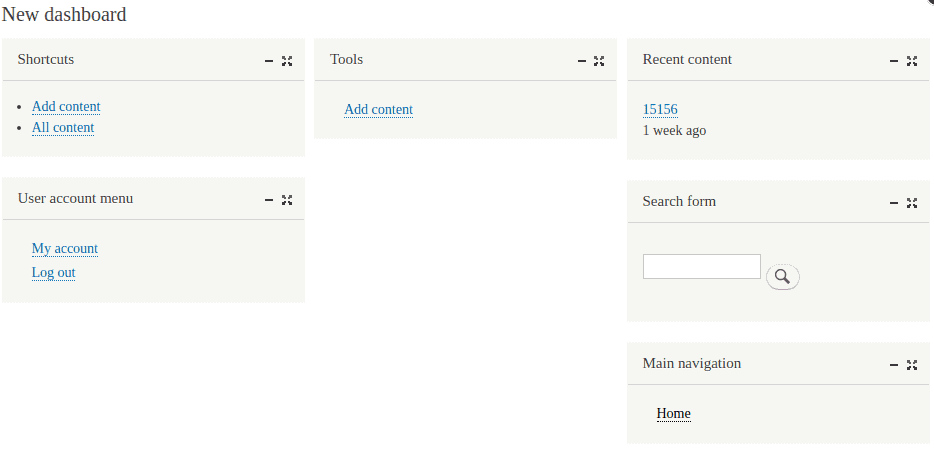This screenshot has height=472, width=934.
Task: Maximize the Search form block
Action: pos(912,203)
